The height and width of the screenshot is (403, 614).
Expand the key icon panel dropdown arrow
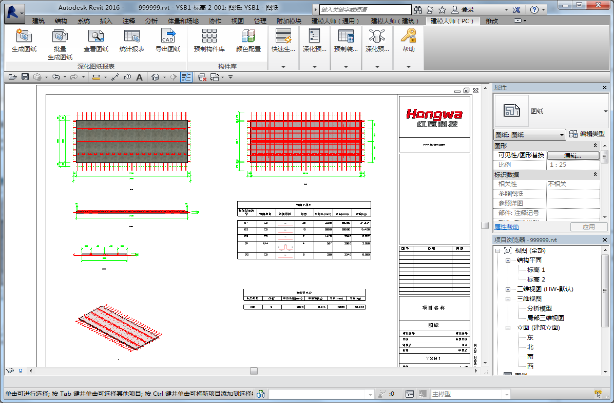click(408, 67)
